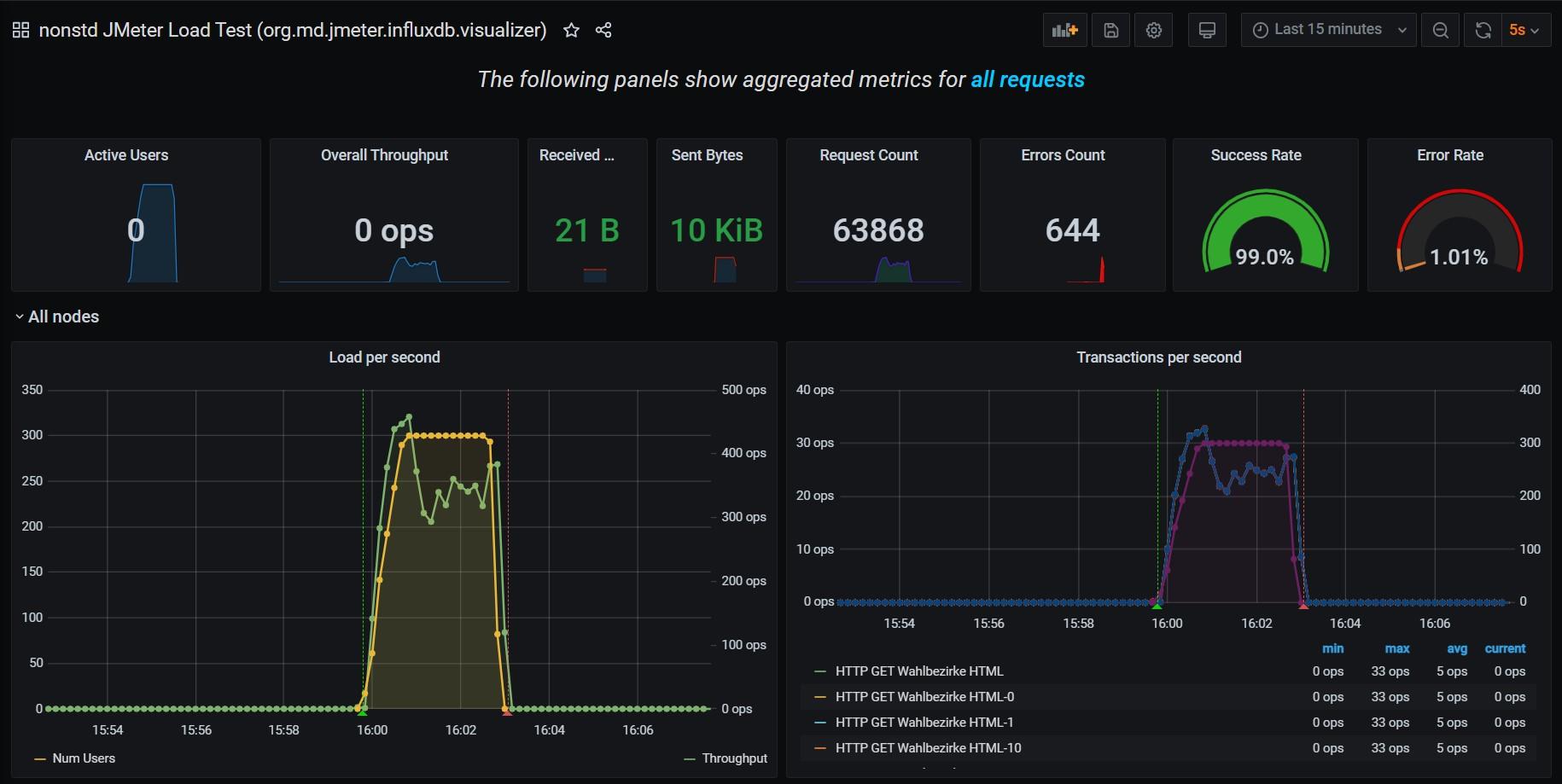Screen dimensions: 1562x784
Task: Hide the HTTP GET Wahlbezirke HTML-1 series
Action: (x=924, y=722)
